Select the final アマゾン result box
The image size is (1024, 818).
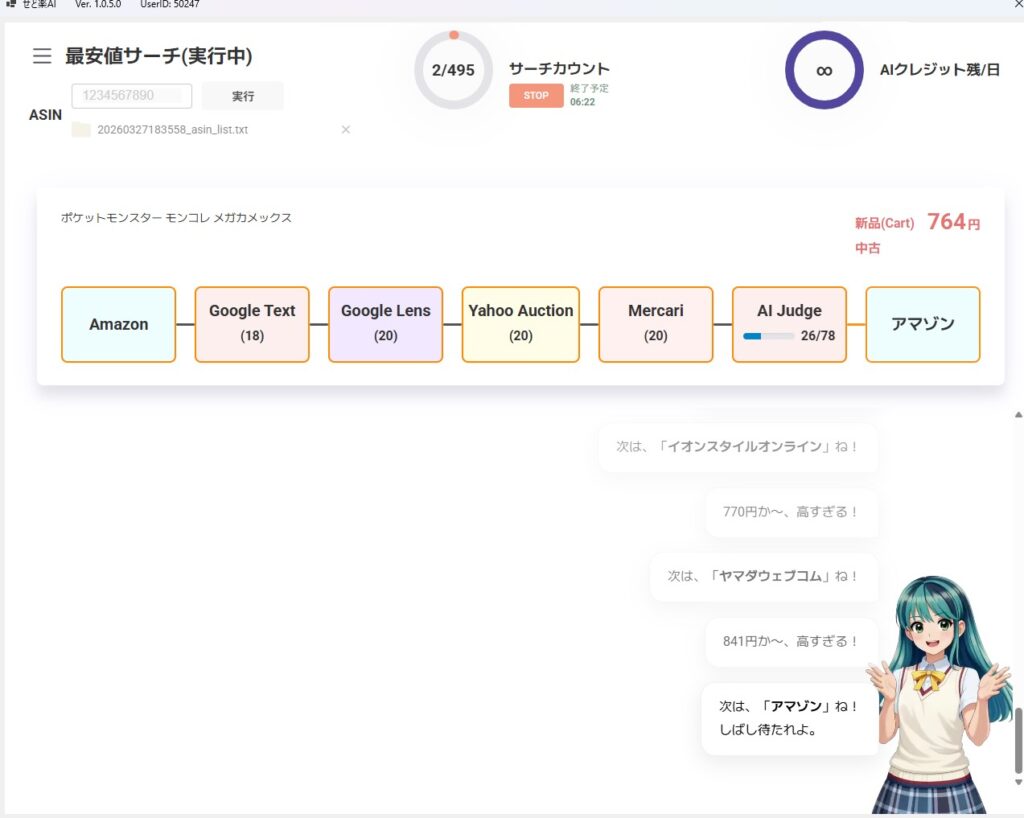(x=922, y=324)
